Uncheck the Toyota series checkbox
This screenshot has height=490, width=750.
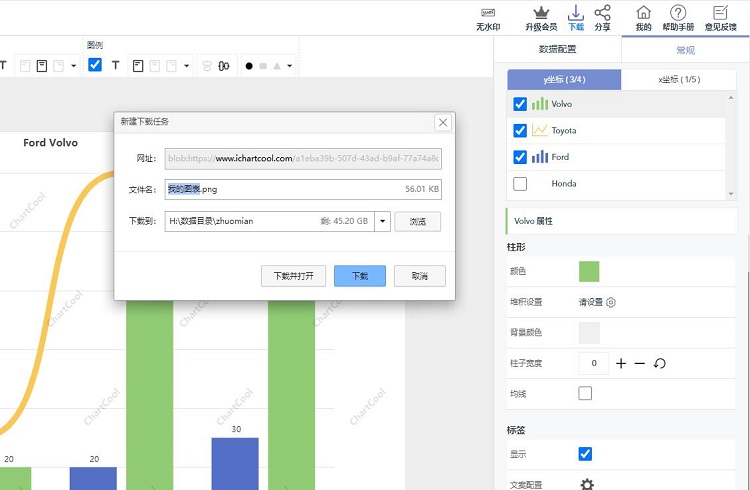(x=520, y=131)
